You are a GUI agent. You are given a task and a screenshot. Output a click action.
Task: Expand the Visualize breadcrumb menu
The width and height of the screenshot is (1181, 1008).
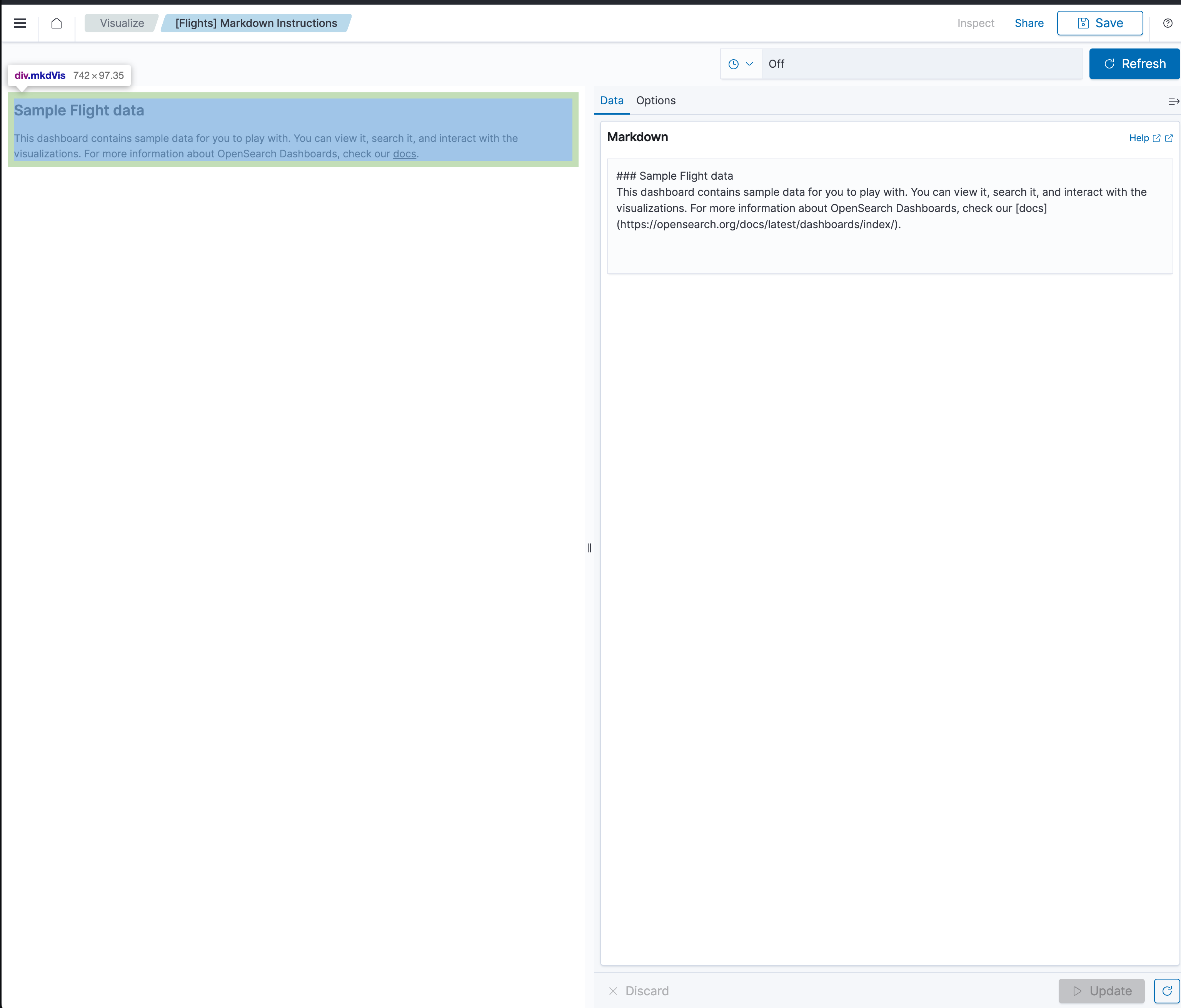[x=122, y=23]
